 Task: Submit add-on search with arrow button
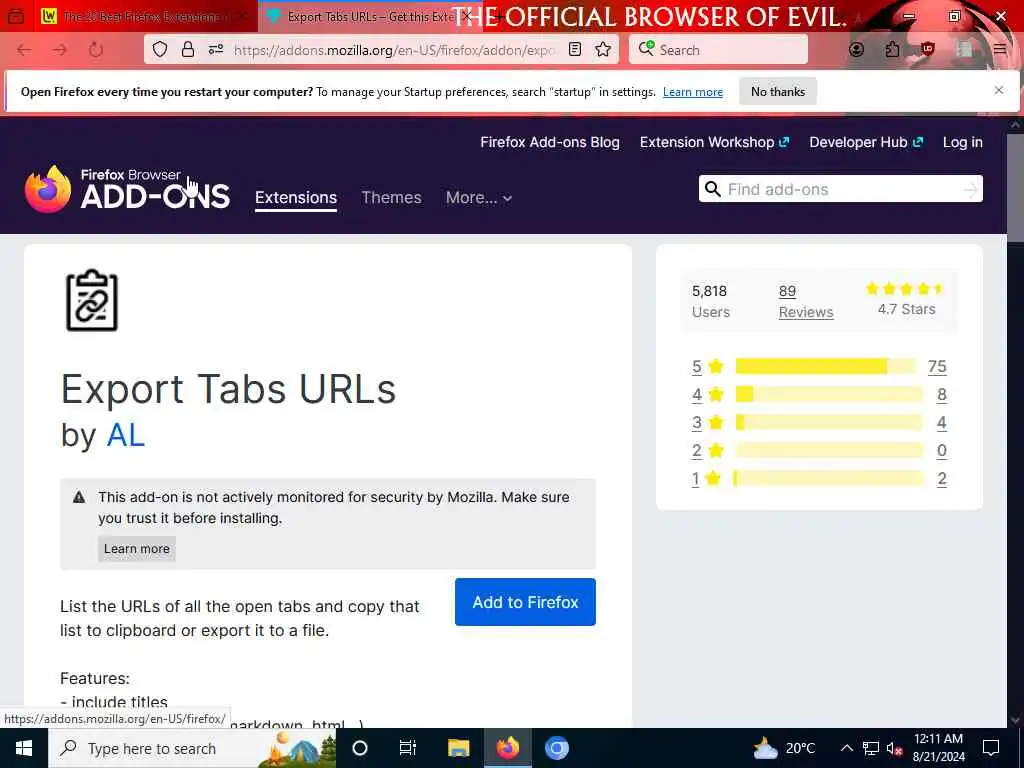[x=970, y=189]
